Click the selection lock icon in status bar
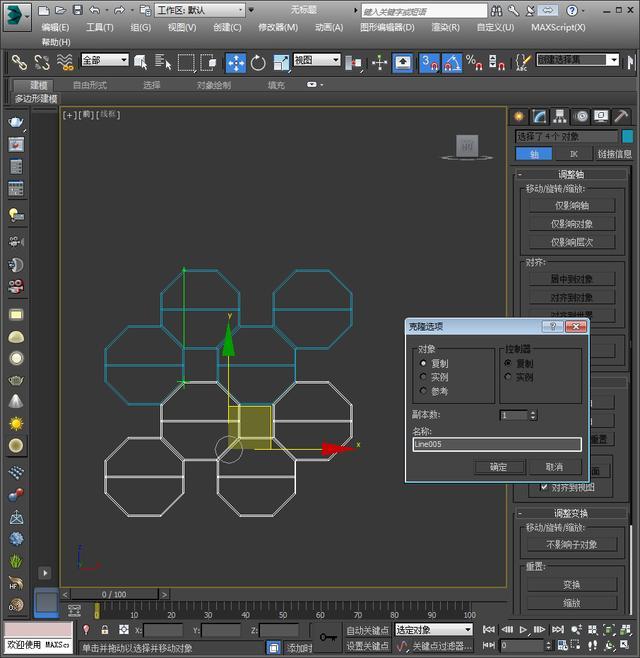The height and width of the screenshot is (658, 640). click(103, 630)
